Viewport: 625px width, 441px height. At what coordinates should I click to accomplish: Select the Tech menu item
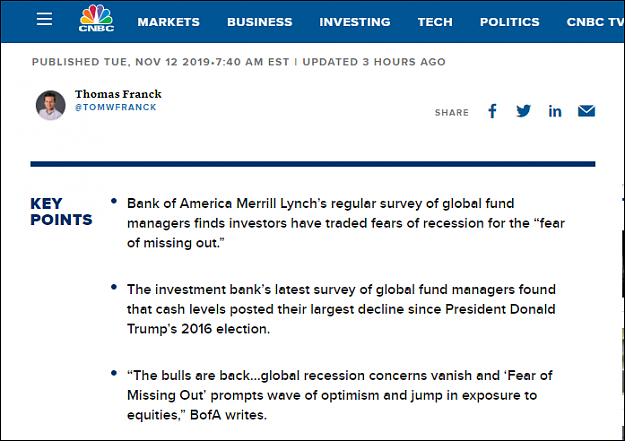[435, 22]
